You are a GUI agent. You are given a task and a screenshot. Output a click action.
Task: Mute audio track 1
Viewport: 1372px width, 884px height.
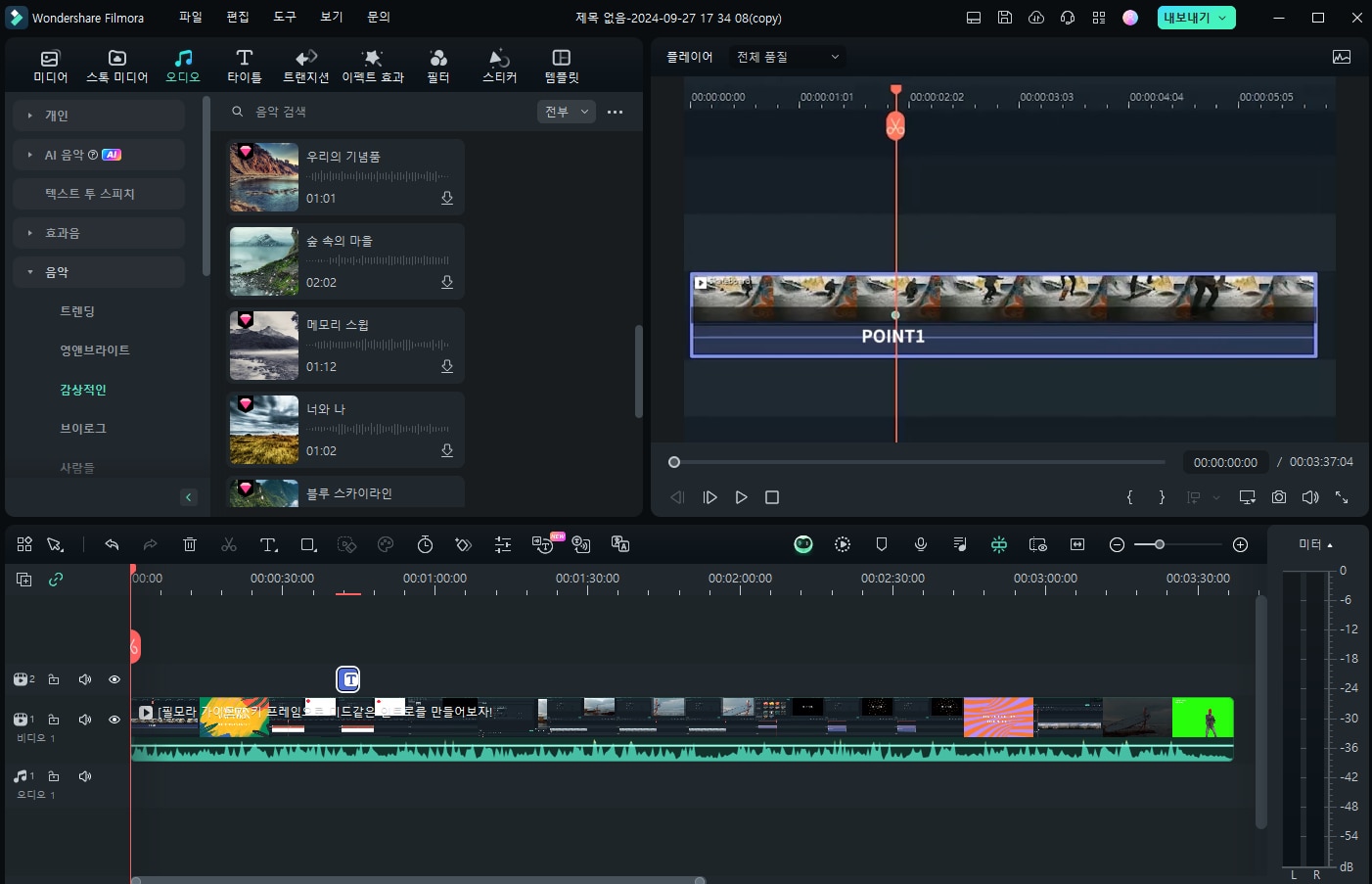coord(85,776)
